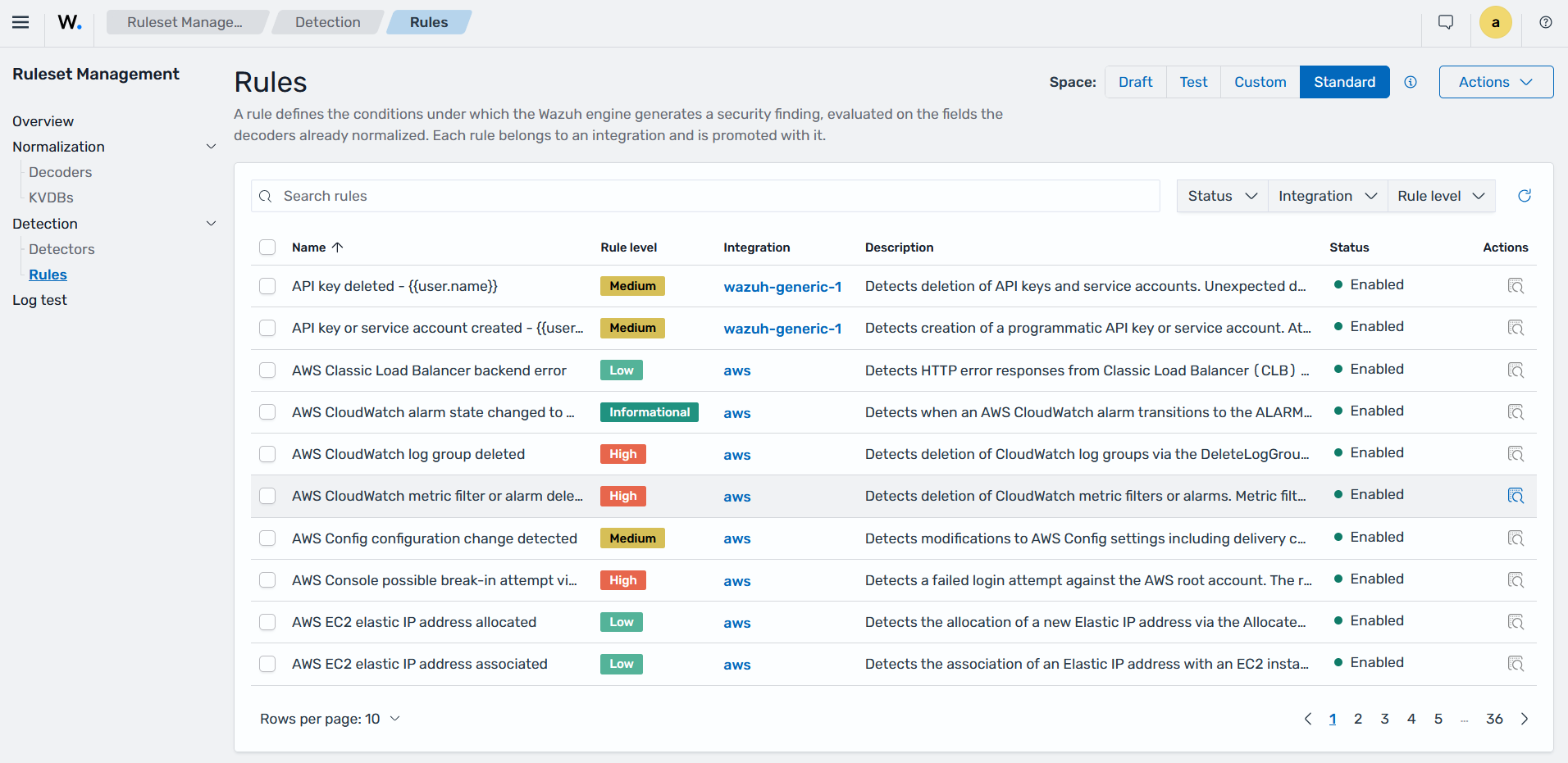Image resolution: width=1568 pixels, height=763 pixels.
Task: Open the Status filter dropdown
Action: tap(1222, 196)
